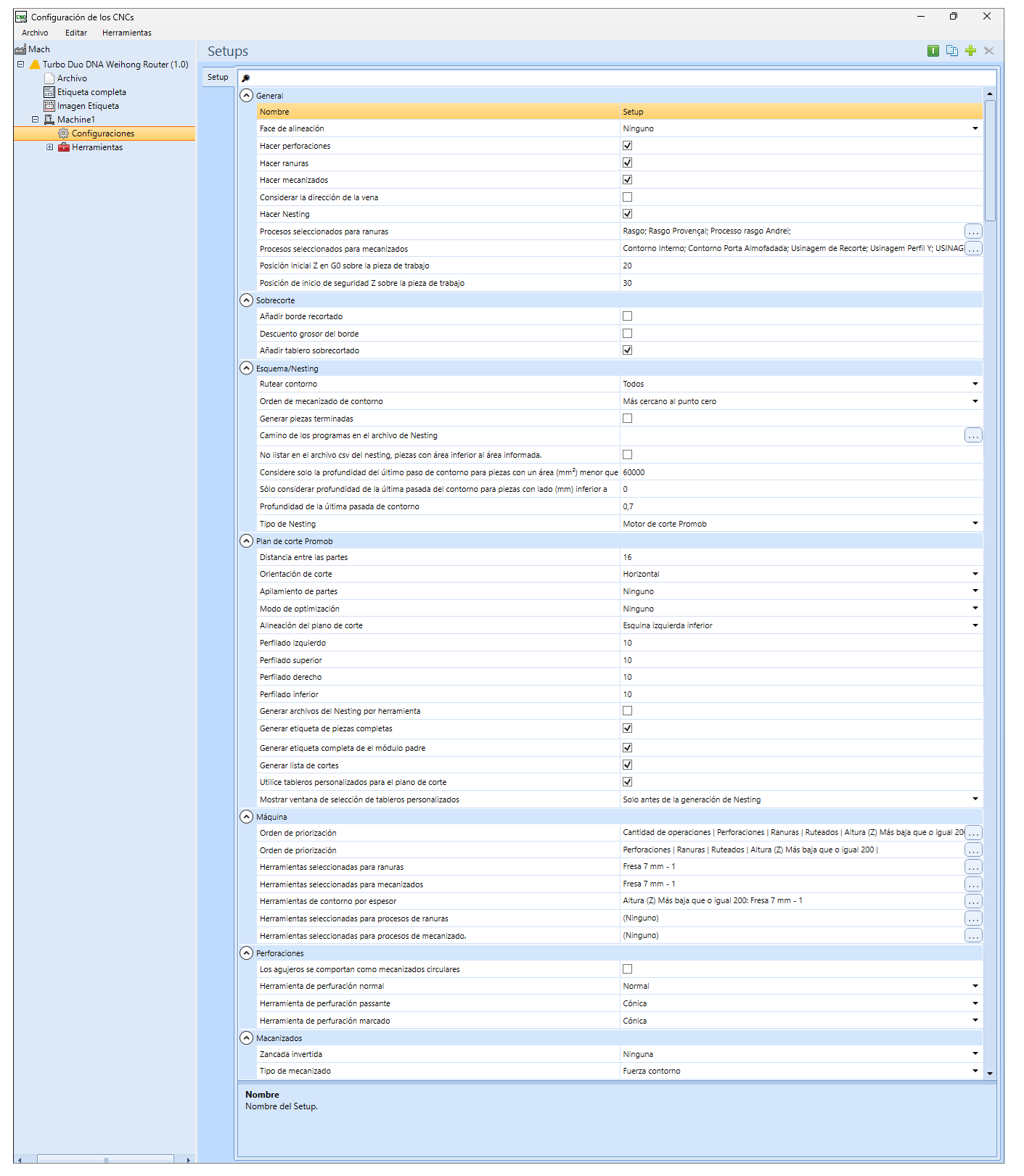Enable Generar piezas terminadas checkbox
This screenshot has height=1176, width=1024.
[x=627, y=419]
